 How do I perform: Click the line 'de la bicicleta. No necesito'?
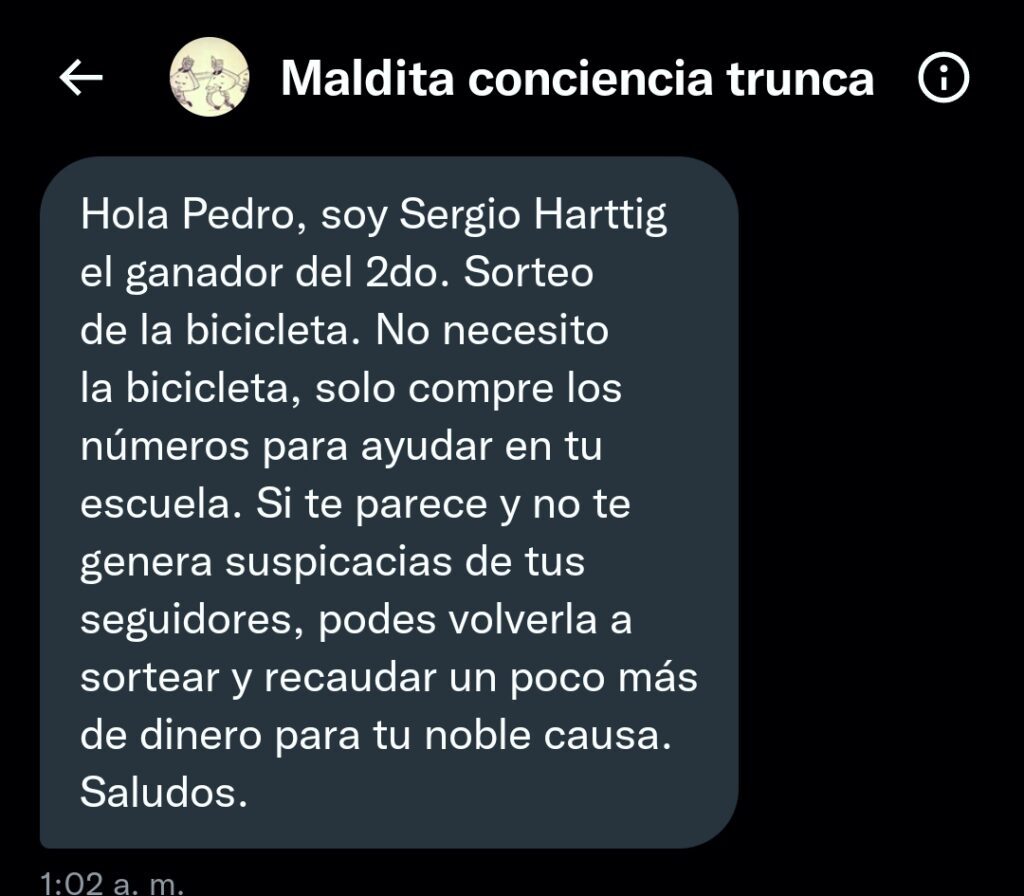(x=344, y=330)
